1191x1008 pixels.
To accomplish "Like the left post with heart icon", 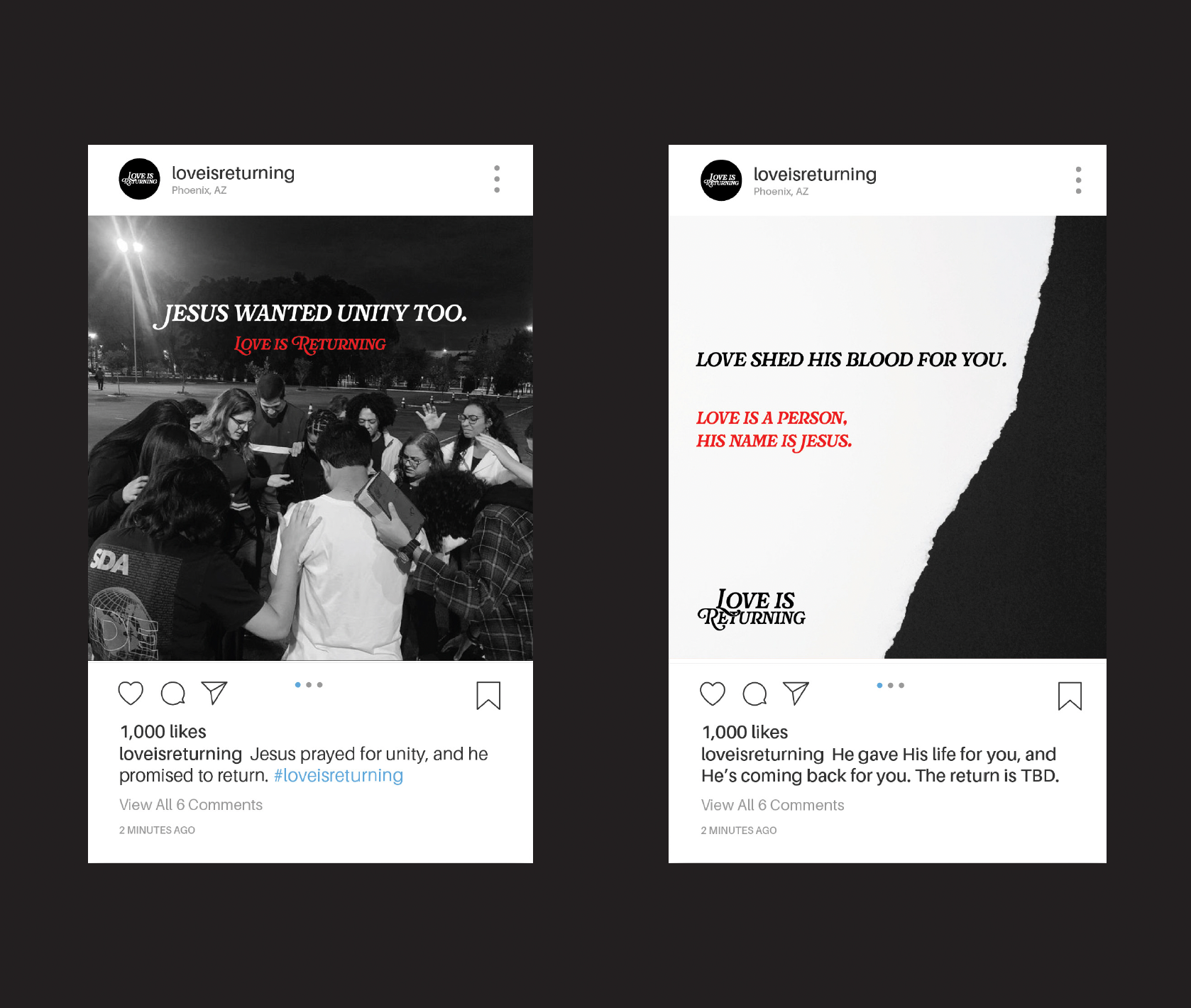I will 131,693.
